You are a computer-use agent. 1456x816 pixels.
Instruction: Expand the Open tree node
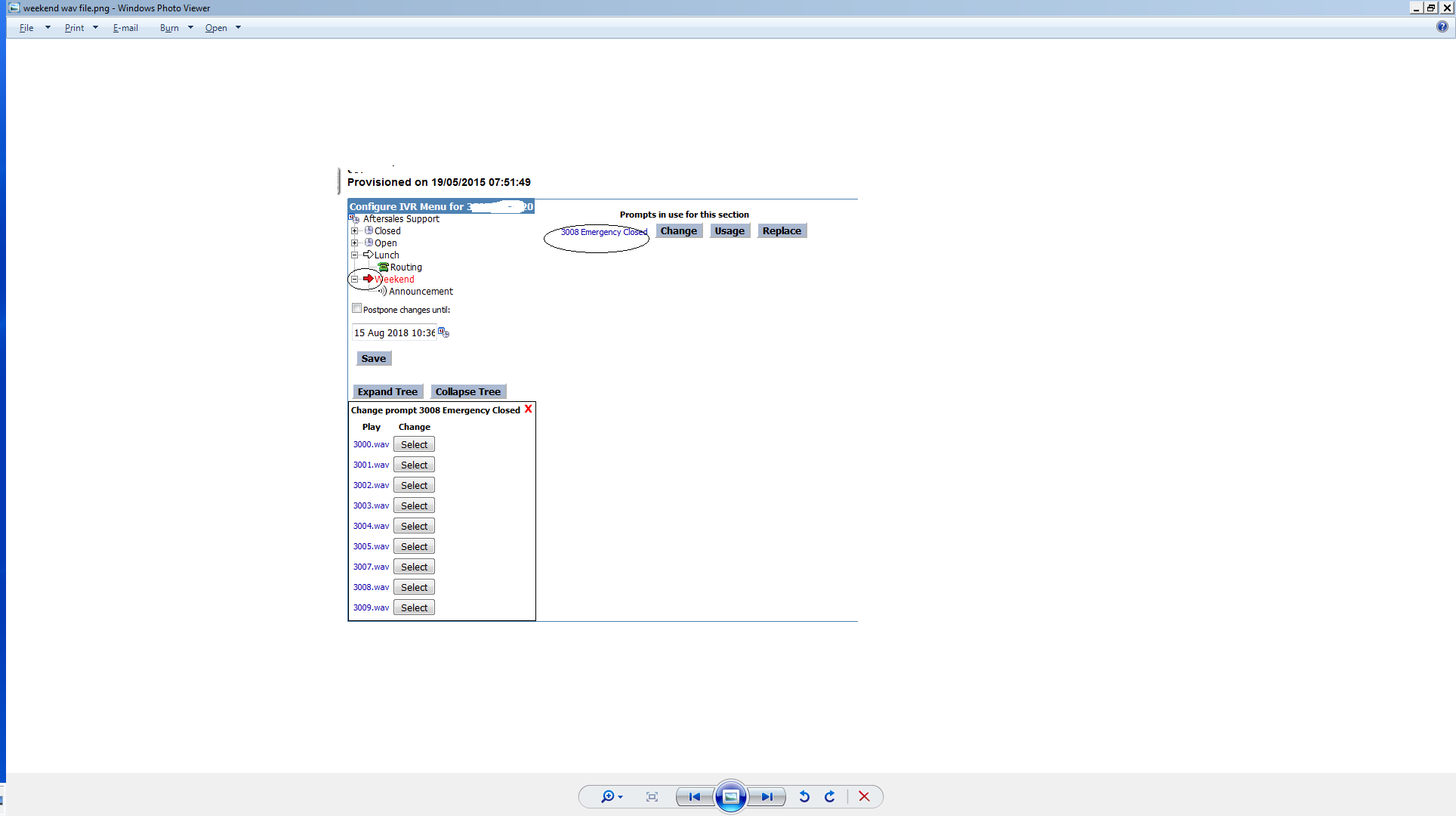tap(354, 243)
